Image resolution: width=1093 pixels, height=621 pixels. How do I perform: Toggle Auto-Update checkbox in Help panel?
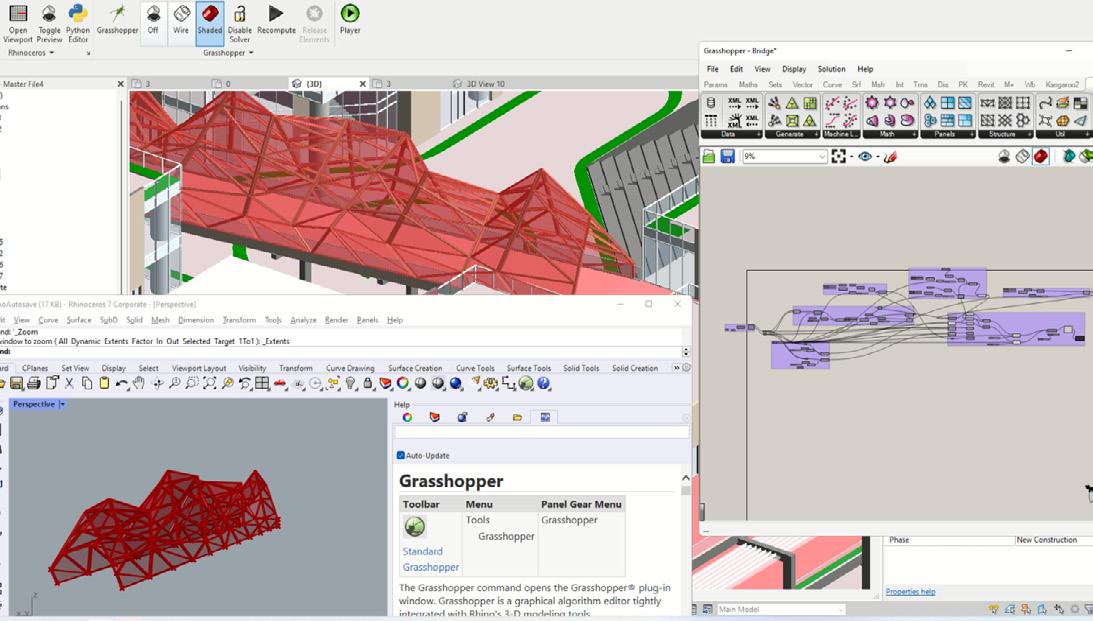tap(401, 455)
